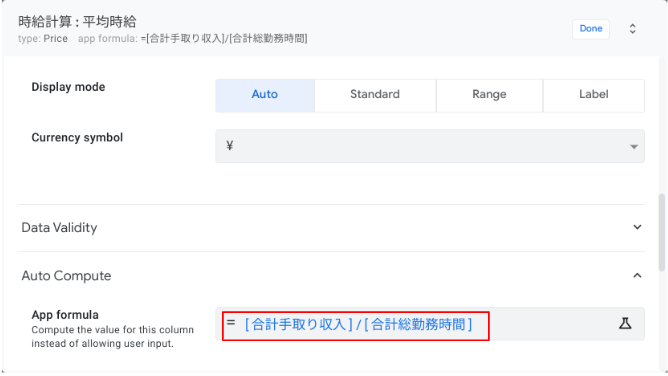Open the Currency symbol ¥ dropdown

pos(430,146)
